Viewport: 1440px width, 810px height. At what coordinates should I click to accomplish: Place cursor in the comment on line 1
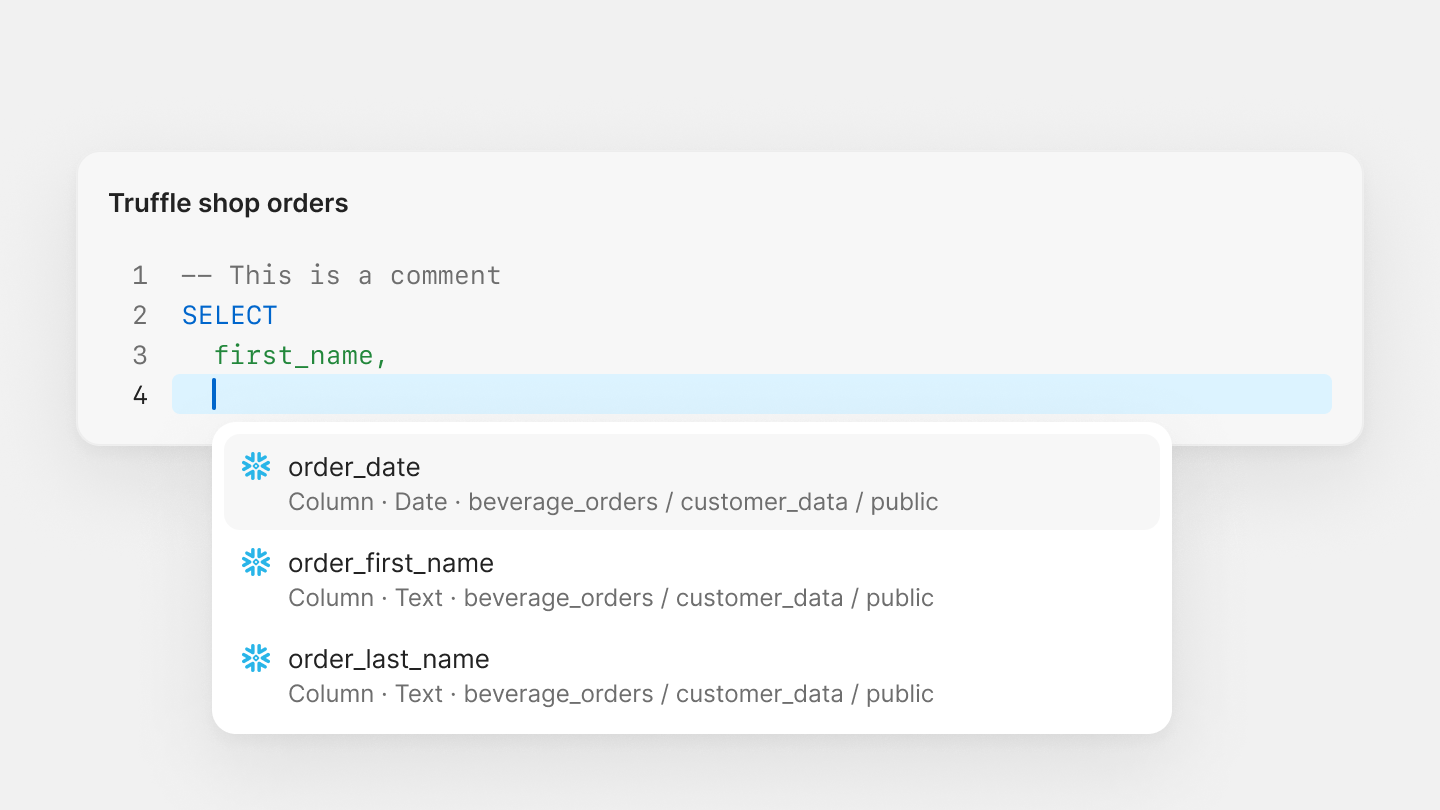click(x=340, y=275)
